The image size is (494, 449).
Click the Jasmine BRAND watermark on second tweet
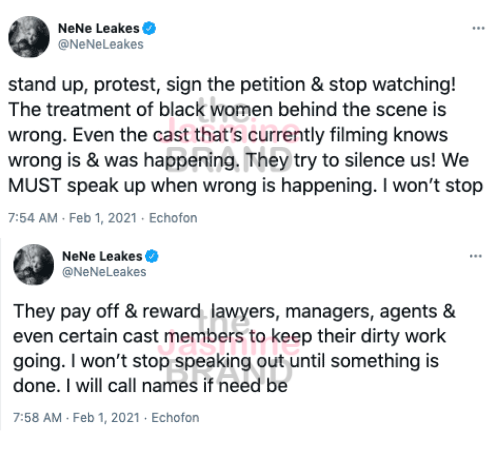click(229, 350)
